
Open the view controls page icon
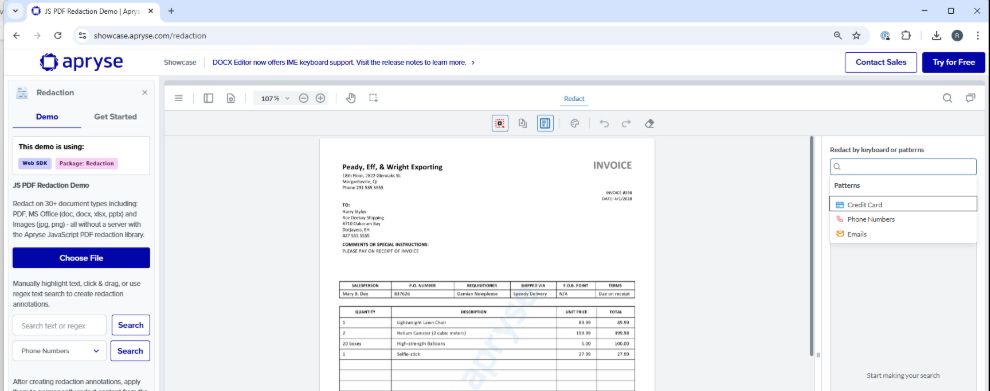(231, 99)
